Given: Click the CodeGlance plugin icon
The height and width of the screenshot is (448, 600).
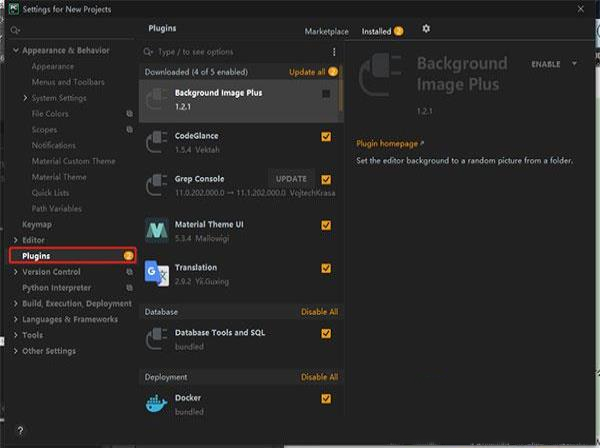Looking at the screenshot, I should [x=157, y=141].
